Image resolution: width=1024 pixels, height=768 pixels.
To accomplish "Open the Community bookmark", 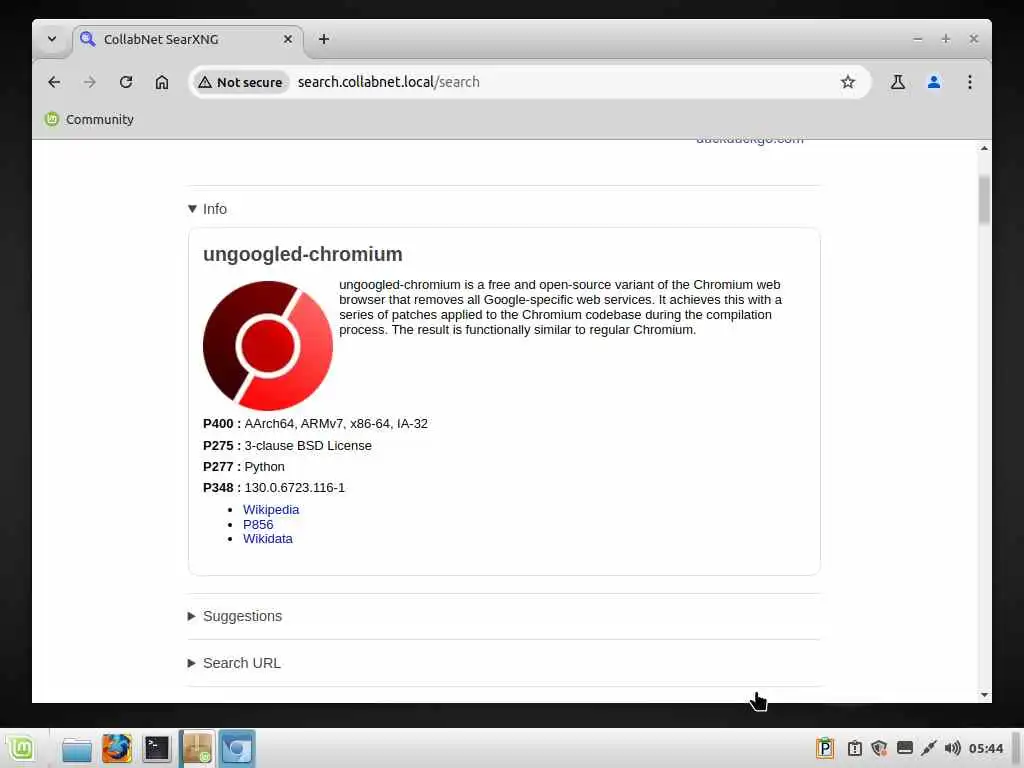I will click(x=89, y=120).
